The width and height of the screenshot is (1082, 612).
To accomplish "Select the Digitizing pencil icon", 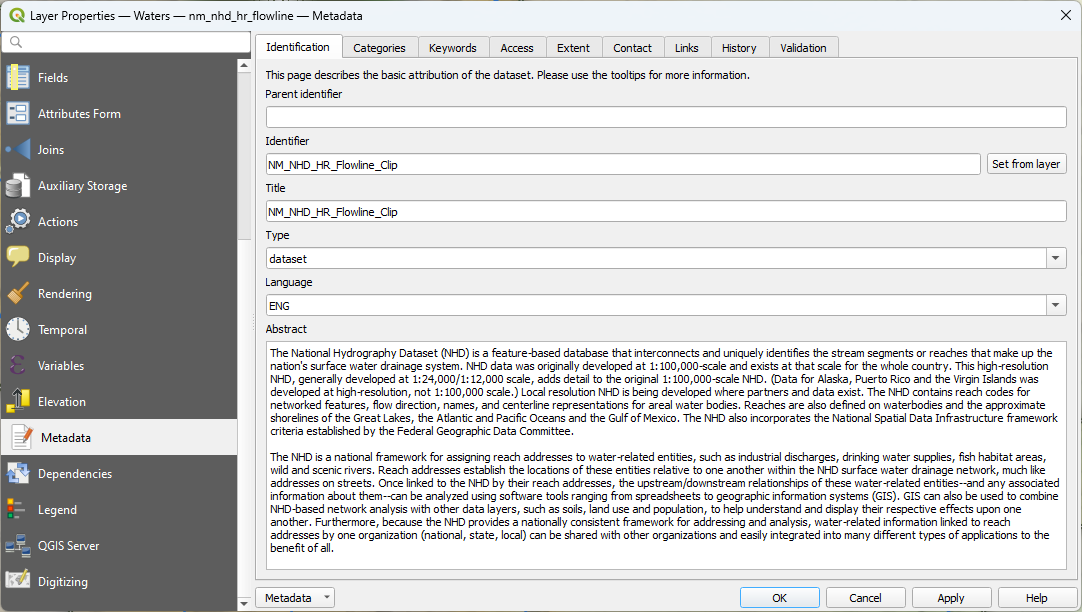I will [x=18, y=581].
